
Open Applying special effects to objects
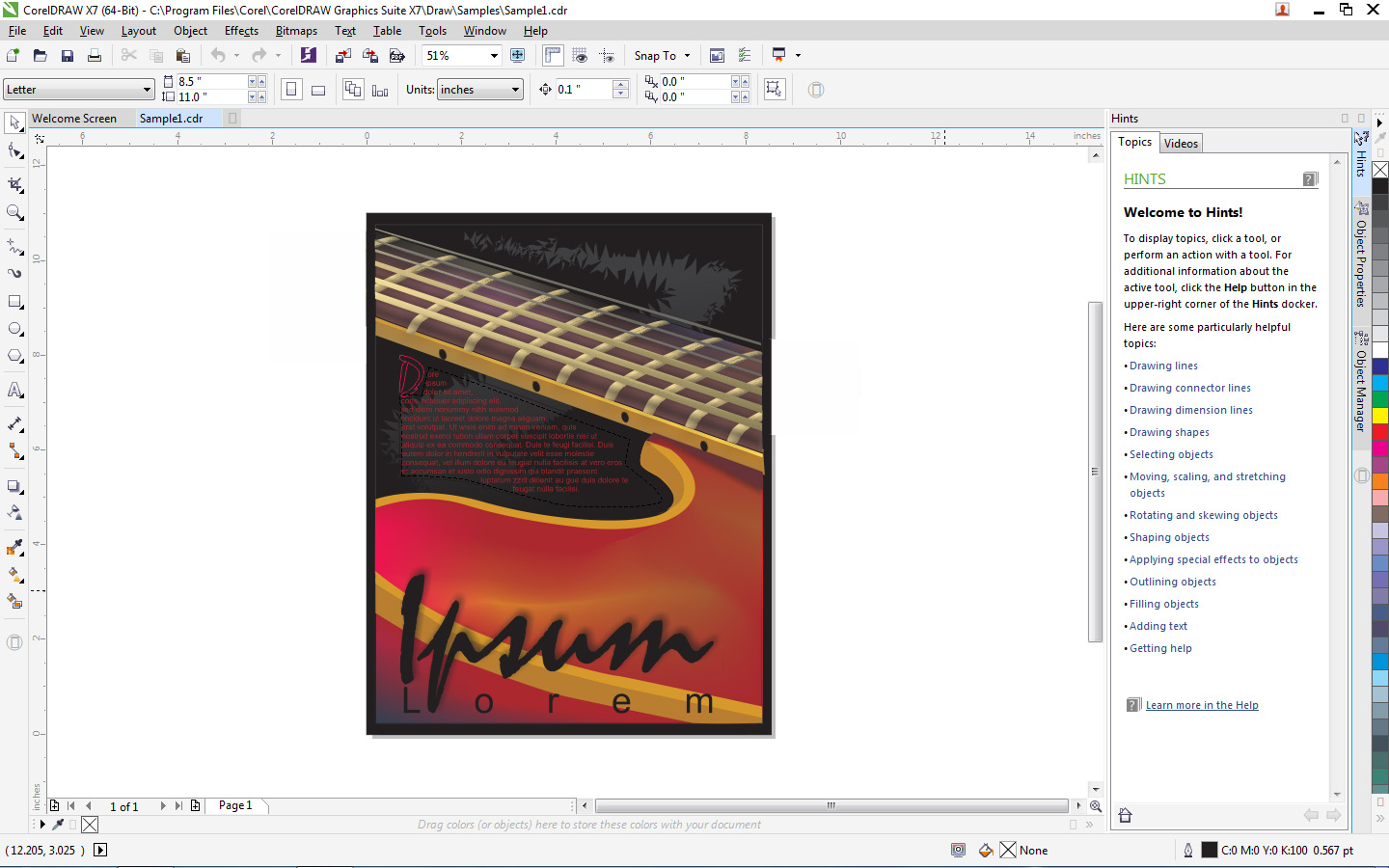1213,559
